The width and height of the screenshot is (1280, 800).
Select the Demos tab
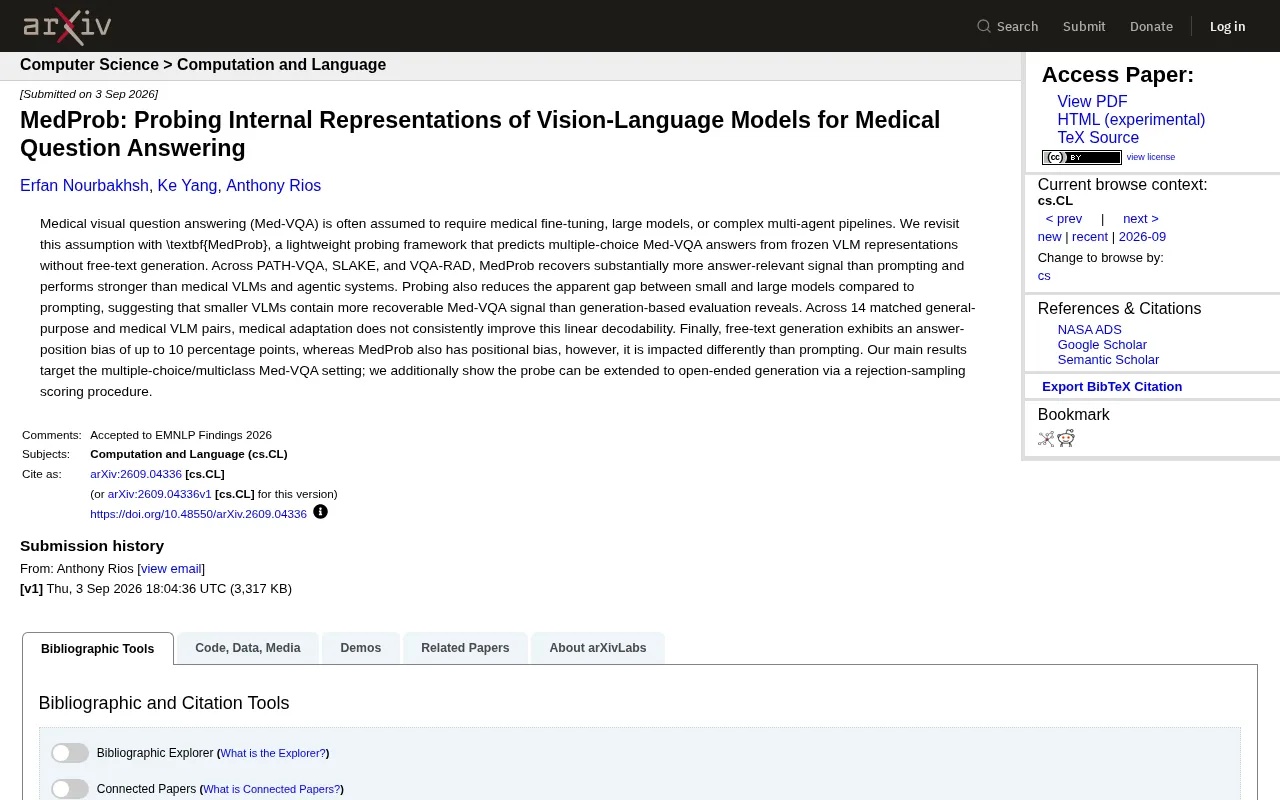click(361, 648)
